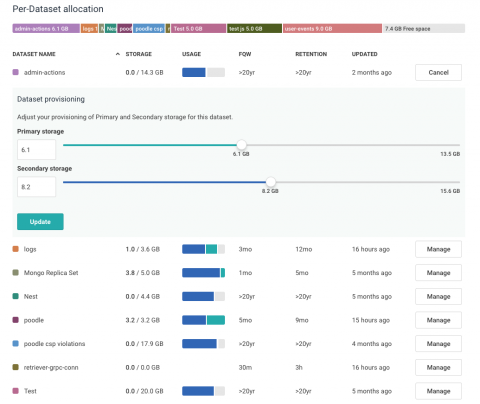Image resolution: width=480 pixels, height=404 pixels.
Task: Select the logs dataset name in the table
Action: click(30, 249)
